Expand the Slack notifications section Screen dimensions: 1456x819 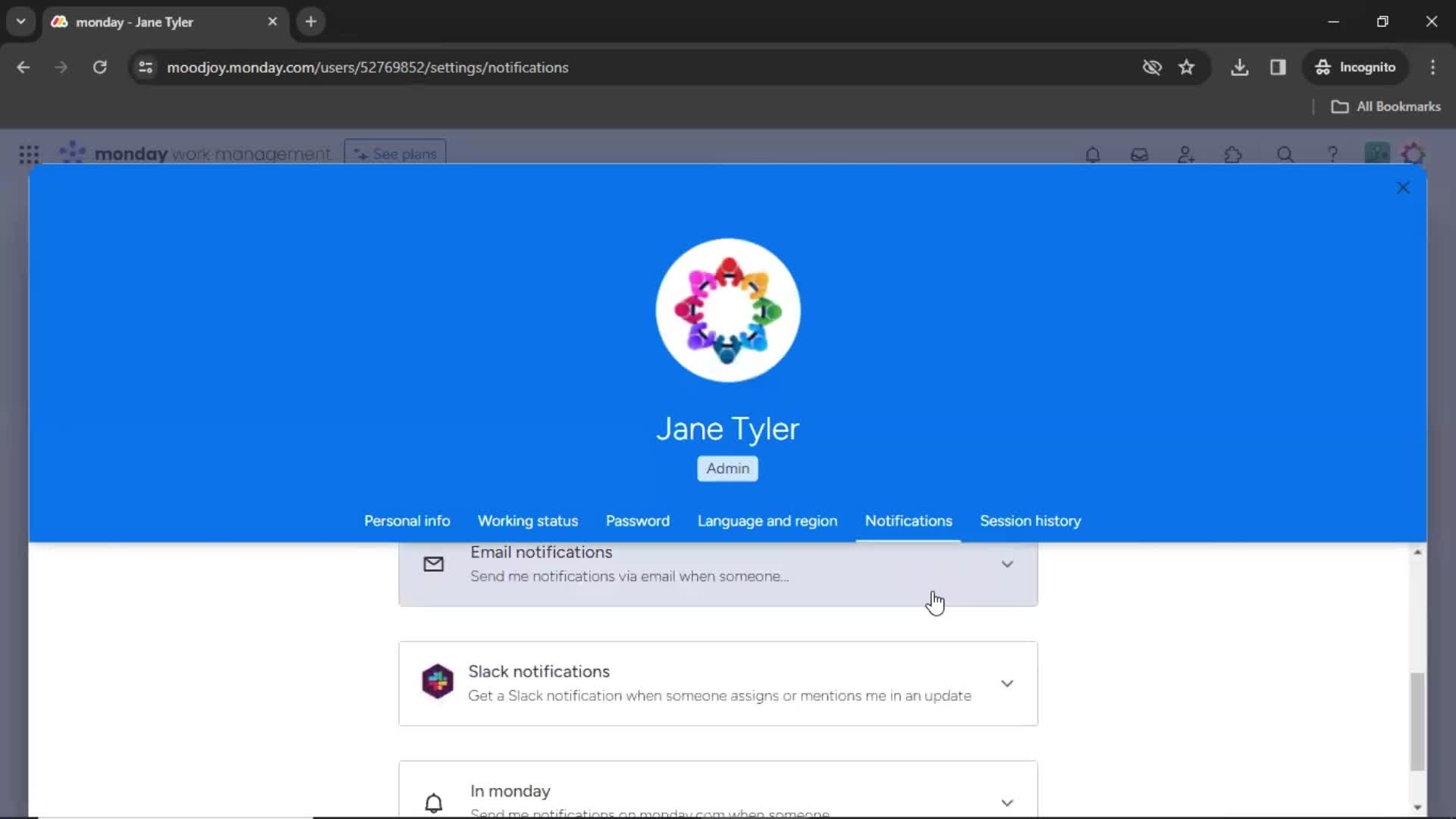[1006, 683]
